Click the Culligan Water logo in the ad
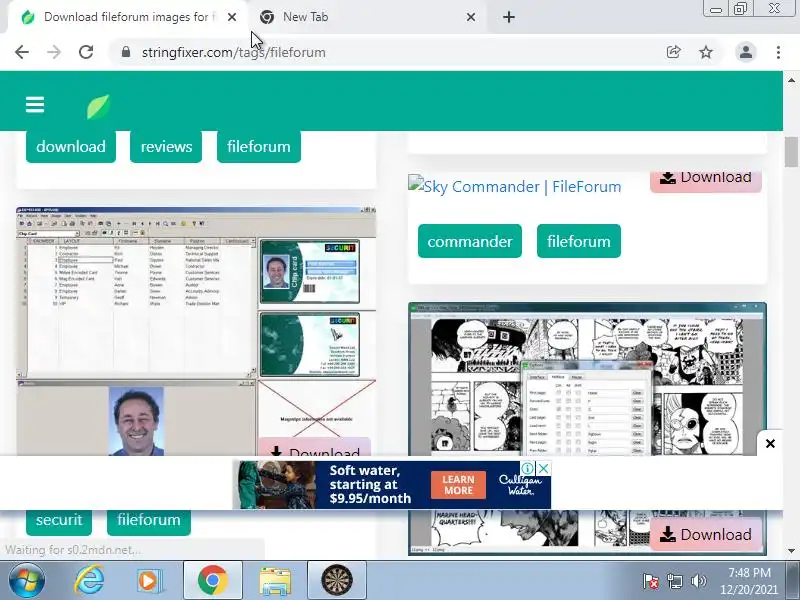 pos(519,485)
